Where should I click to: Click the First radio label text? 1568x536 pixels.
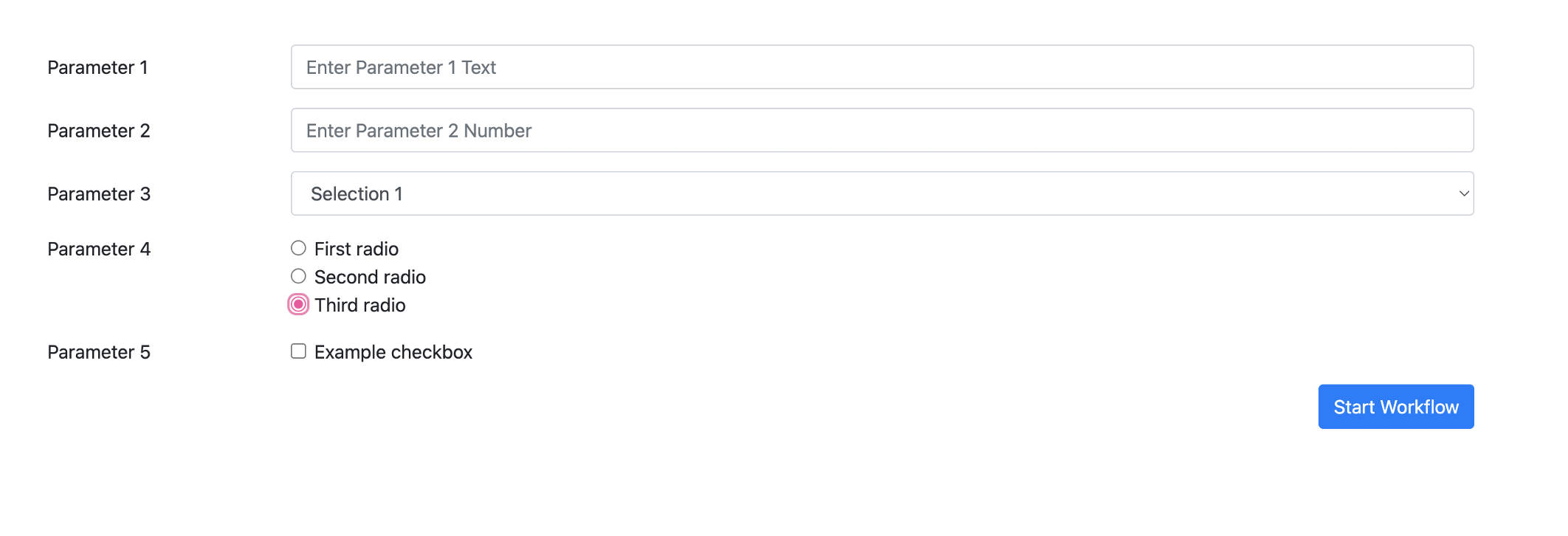pos(356,248)
